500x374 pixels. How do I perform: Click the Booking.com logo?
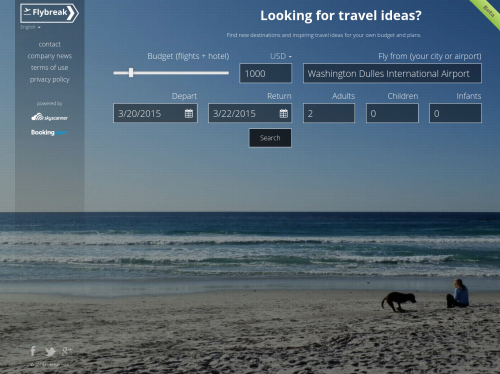coord(50,133)
